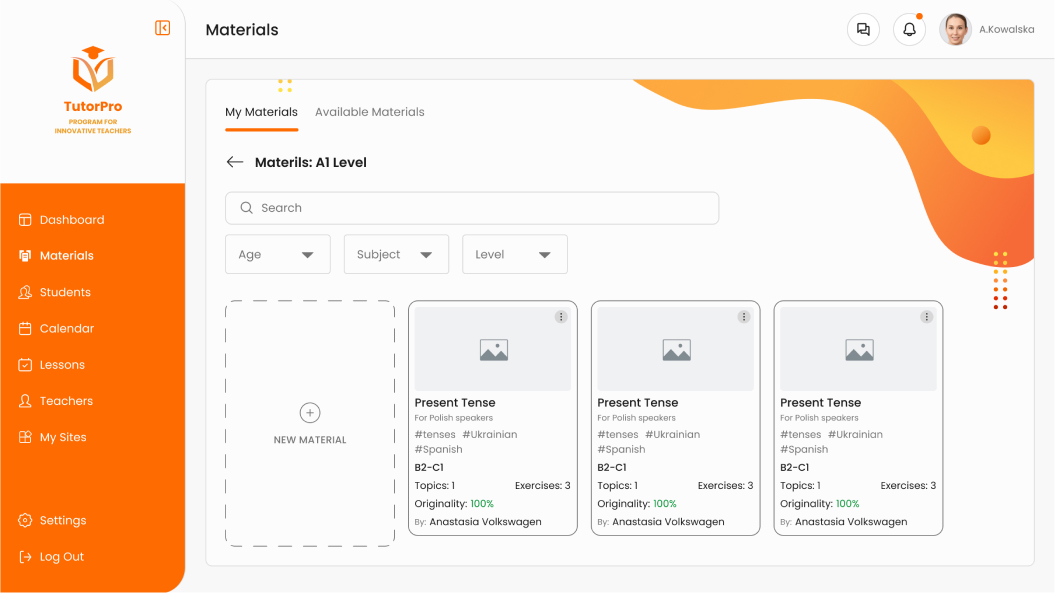This screenshot has width=1055, height=593.
Task: Open the third Present Tense card thumbnail
Action: pos(859,349)
